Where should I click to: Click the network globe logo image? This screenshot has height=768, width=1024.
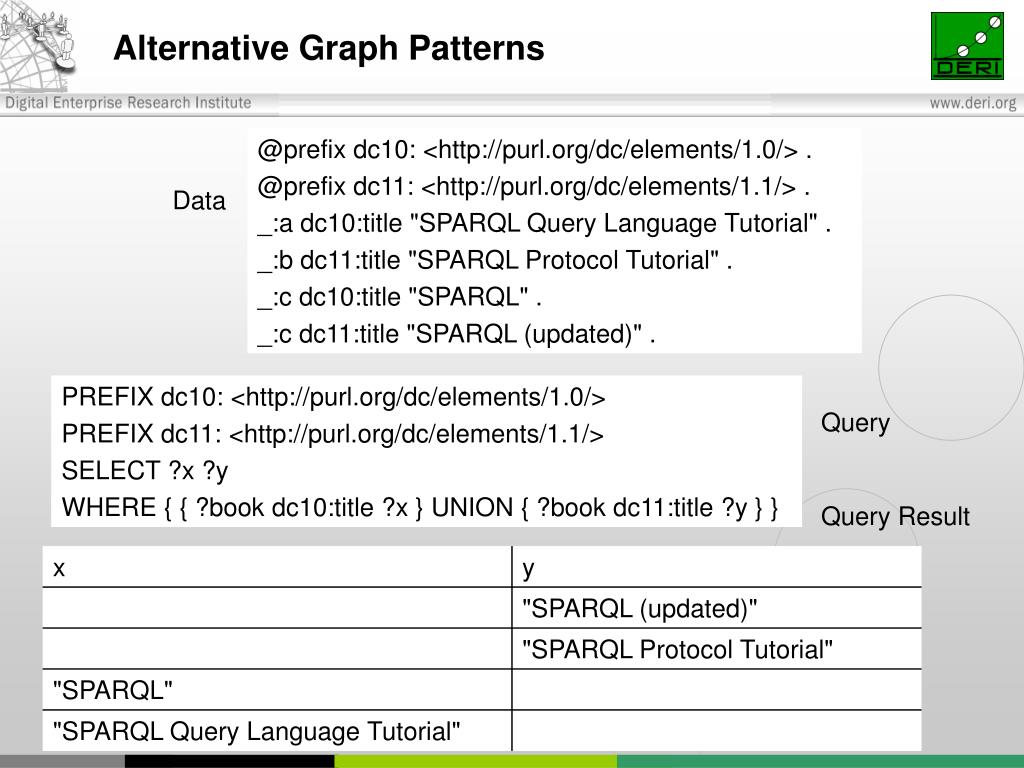tap(38, 46)
